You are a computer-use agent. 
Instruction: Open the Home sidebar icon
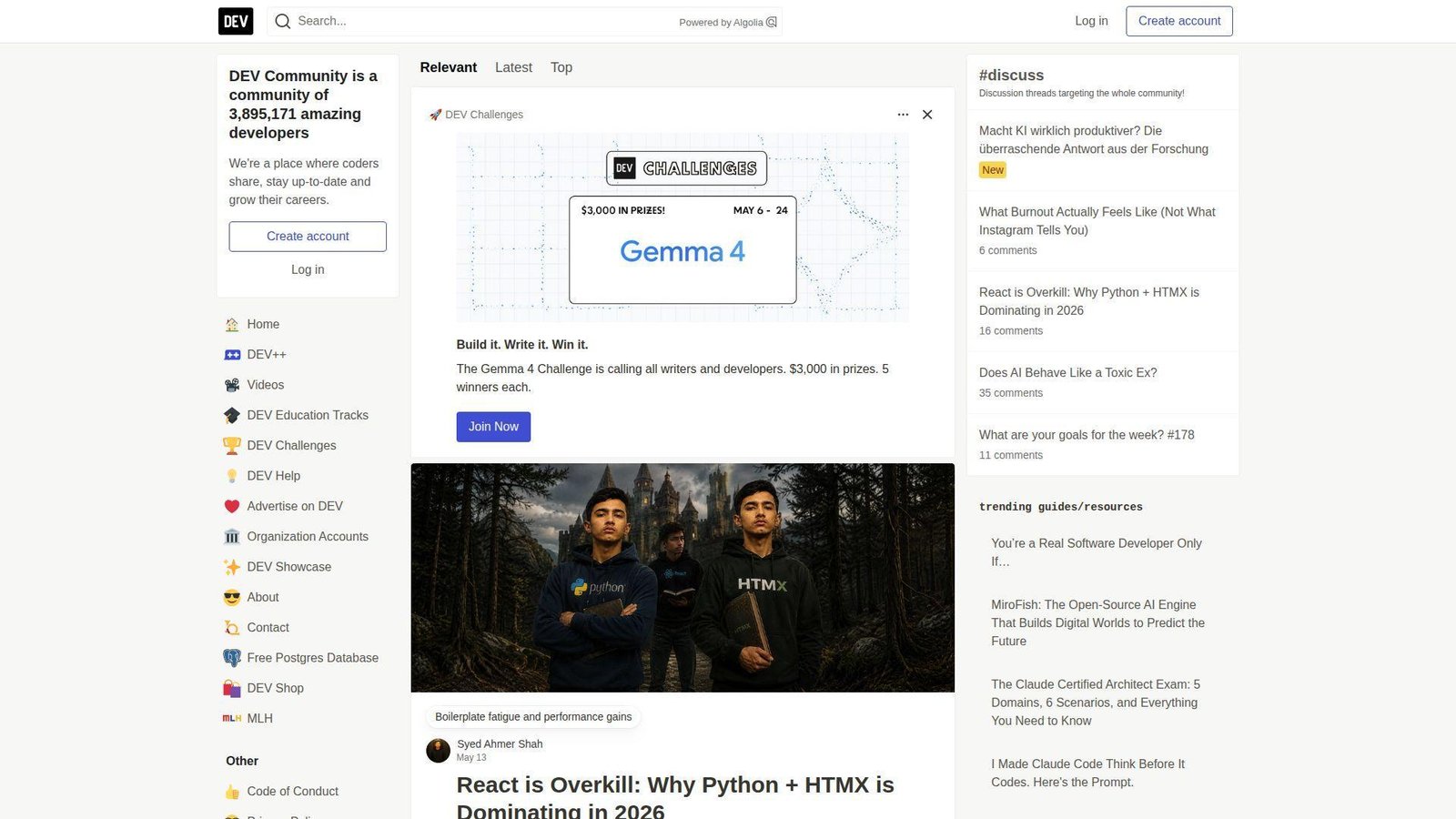click(232, 324)
